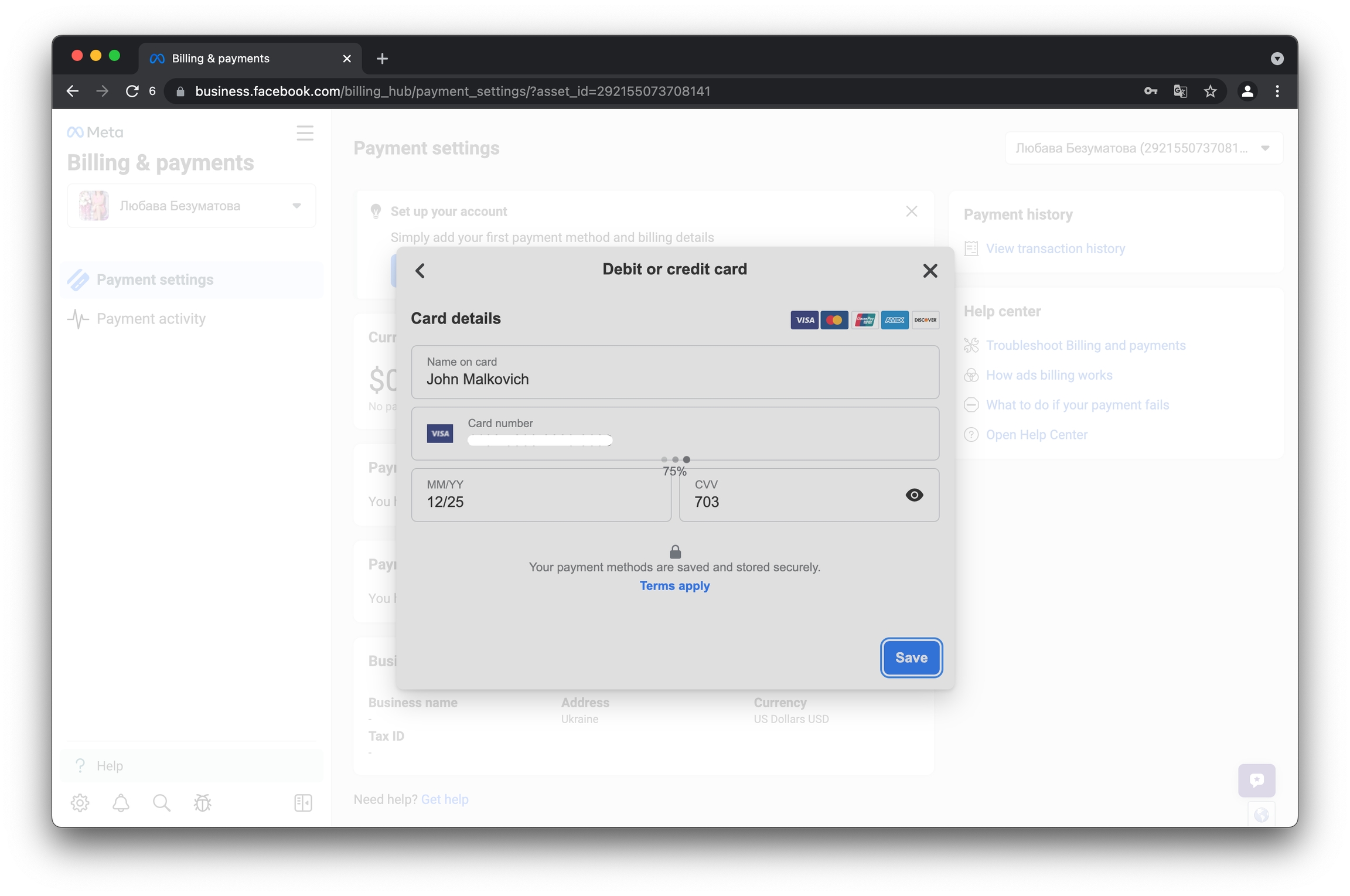Viewport: 1350px width, 896px height.
Task: Edit the Name on card field
Action: click(675, 372)
